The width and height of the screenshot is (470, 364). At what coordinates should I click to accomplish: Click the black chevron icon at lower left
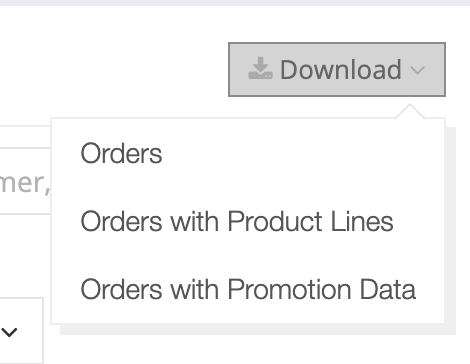pos(9,332)
